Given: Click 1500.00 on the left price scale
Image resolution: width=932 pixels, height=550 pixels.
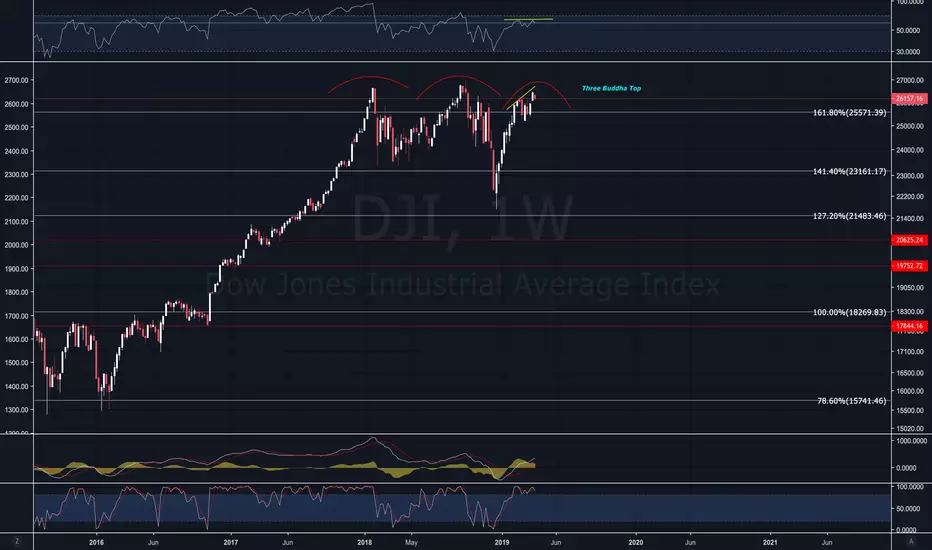Looking at the screenshot, I should click(16, 362).
